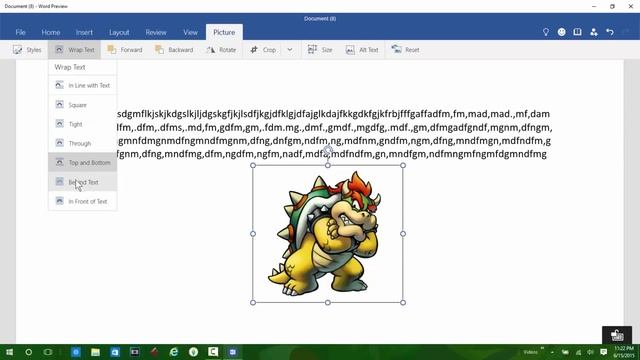Open the Action Center notification icon
The image size is (640, 360).
(603, 352)
